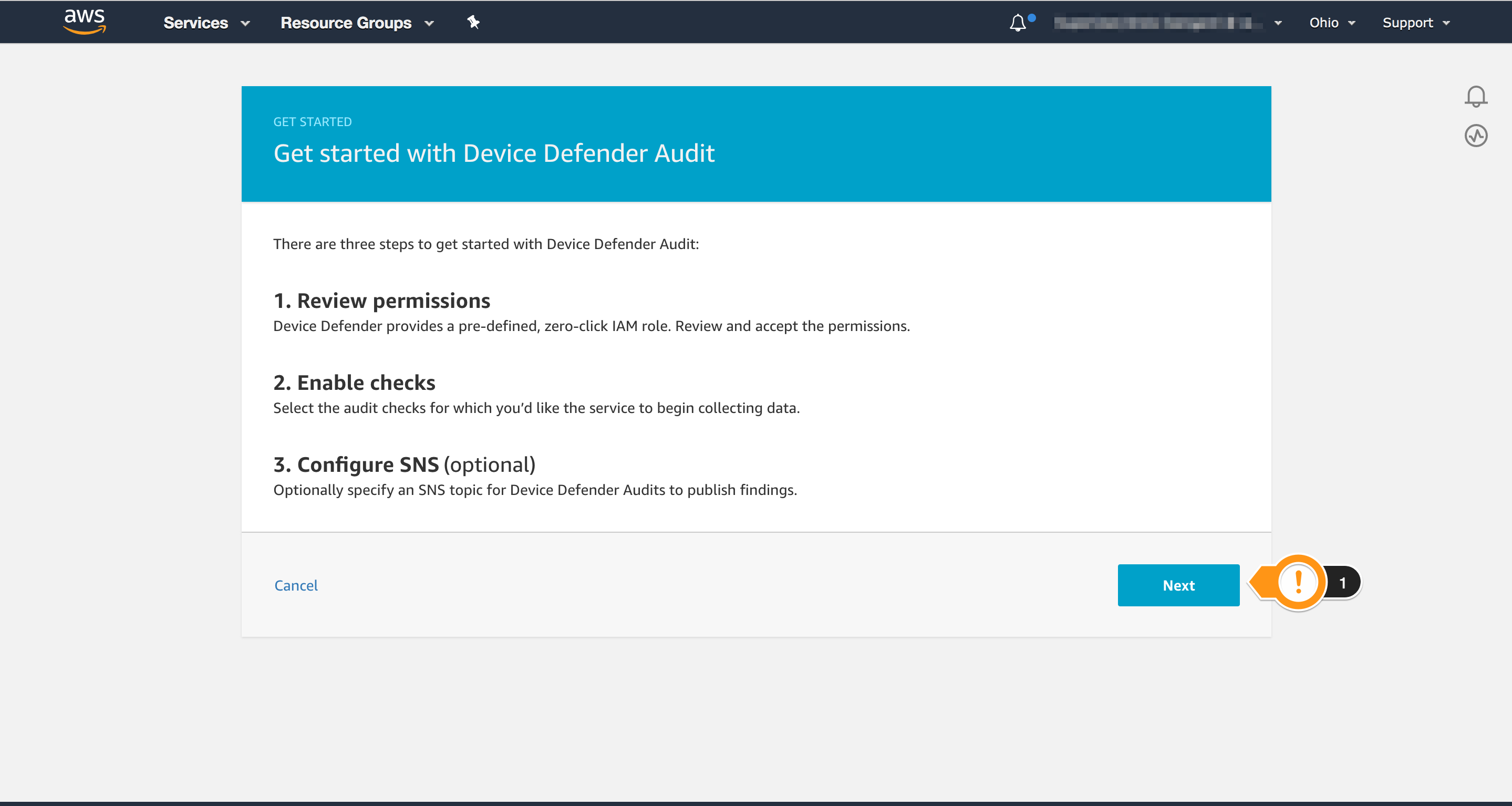The width and height of the screenshot is (1512, 806).
Task: Click the AWS logo home icon
Action: coord(85,22)
